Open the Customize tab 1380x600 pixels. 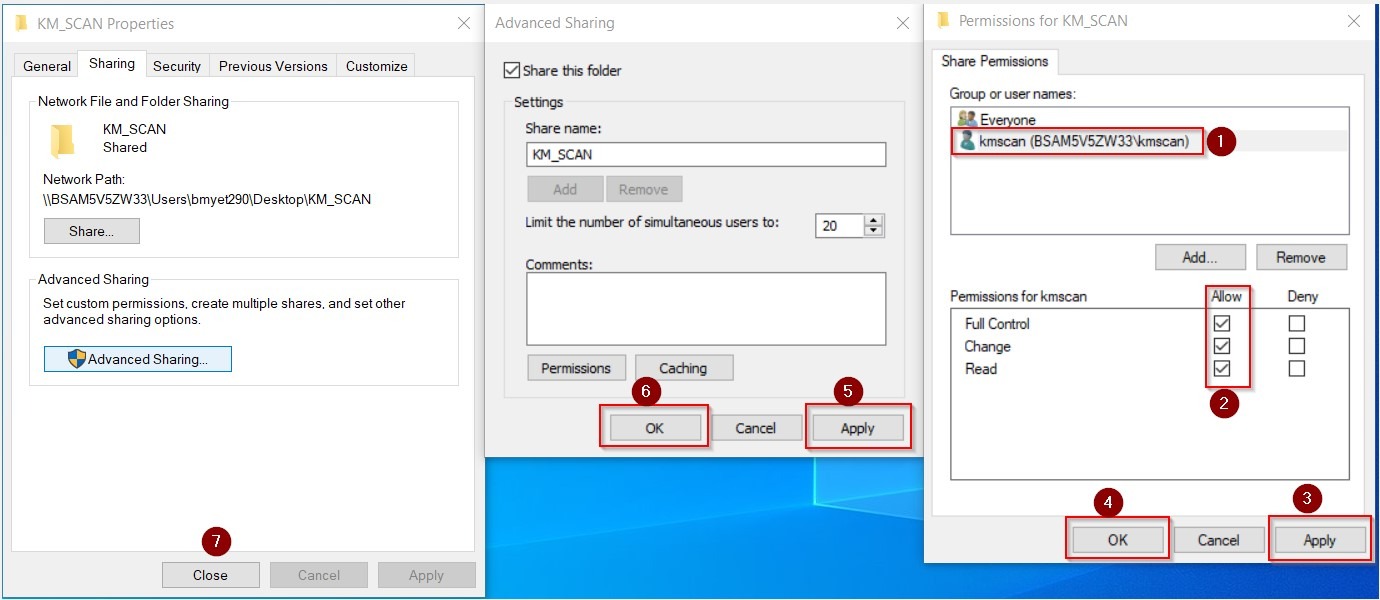[376, 66]
